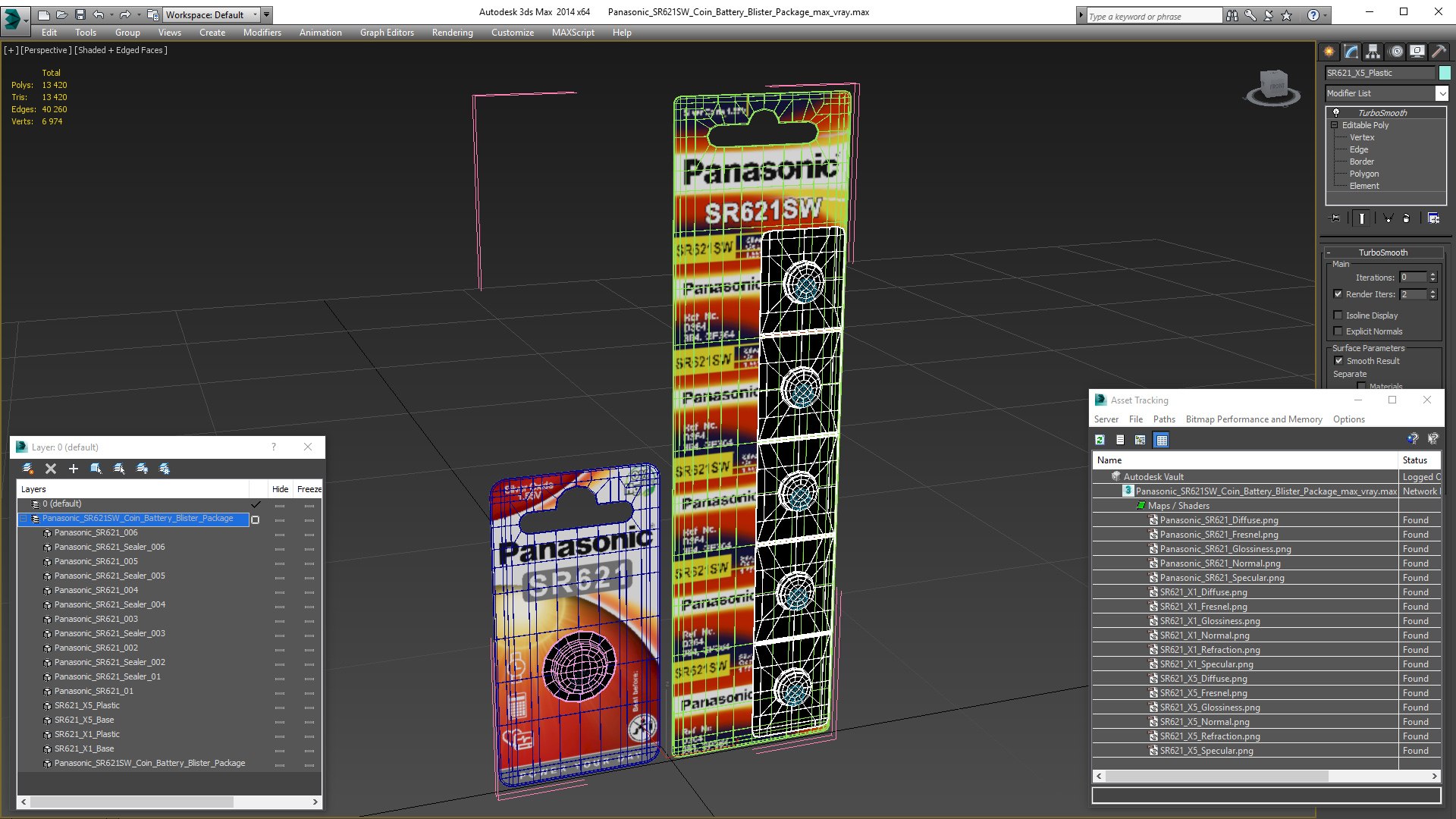Click Freeze/Unfreeze All Layers icon
This screenshot has width=1456, height=819.
pos(165,469)
